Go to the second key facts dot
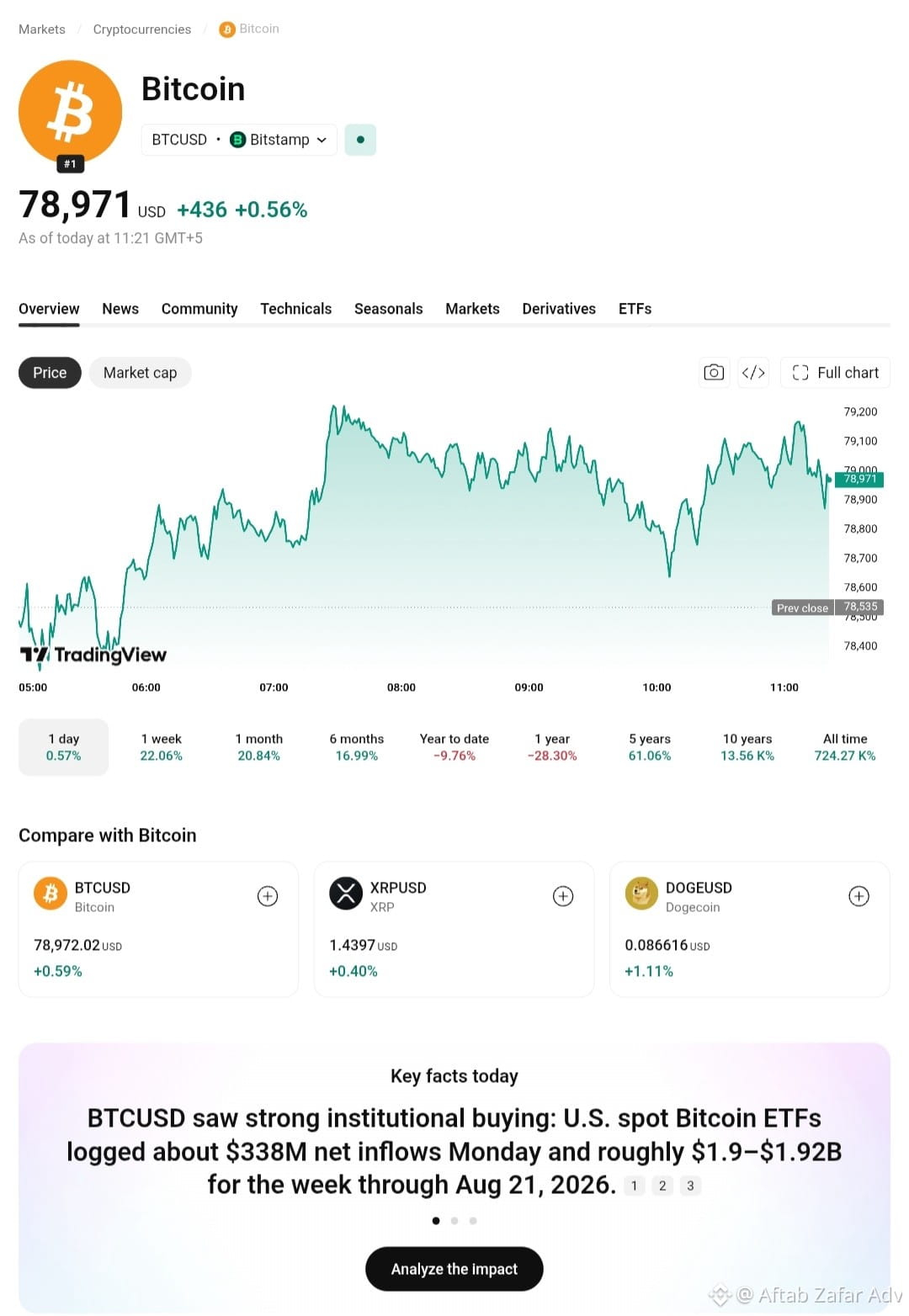Viewport: 909px width, 1316px height. coord(454,1220)
